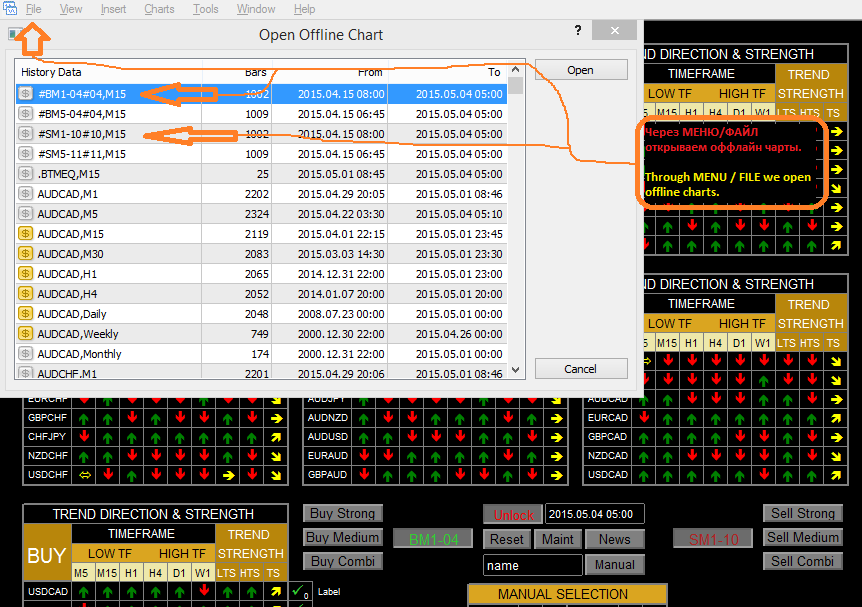Image resolution: width=862 pixels, height=607 pixels.
Task: Click the GBPCAD pair label
Action: [x=607, y=437]
